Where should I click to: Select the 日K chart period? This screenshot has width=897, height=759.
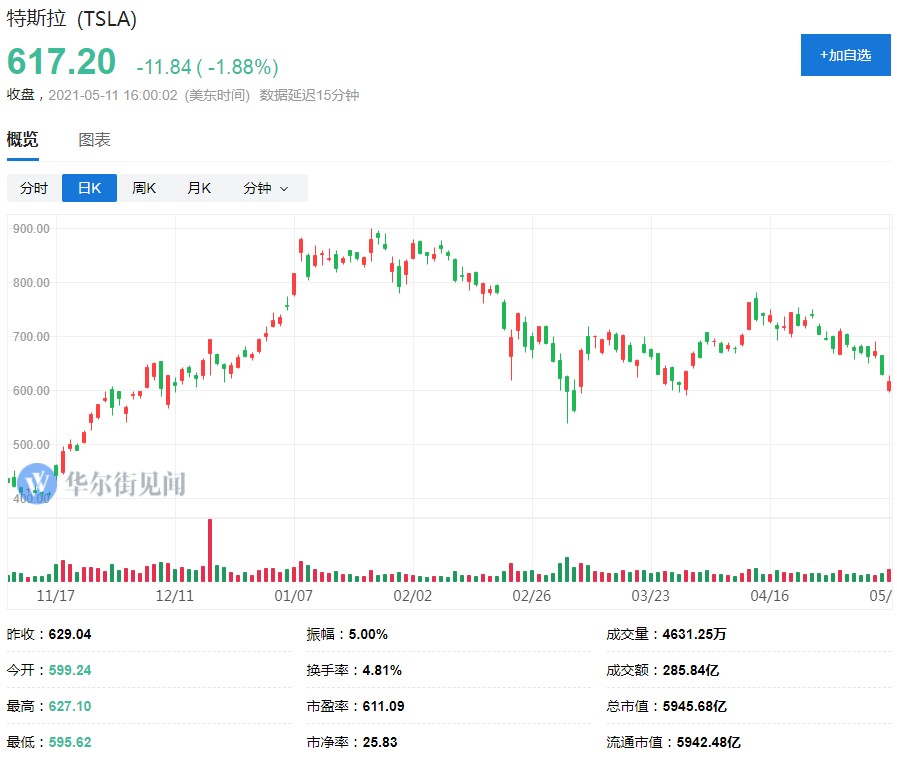89,188
